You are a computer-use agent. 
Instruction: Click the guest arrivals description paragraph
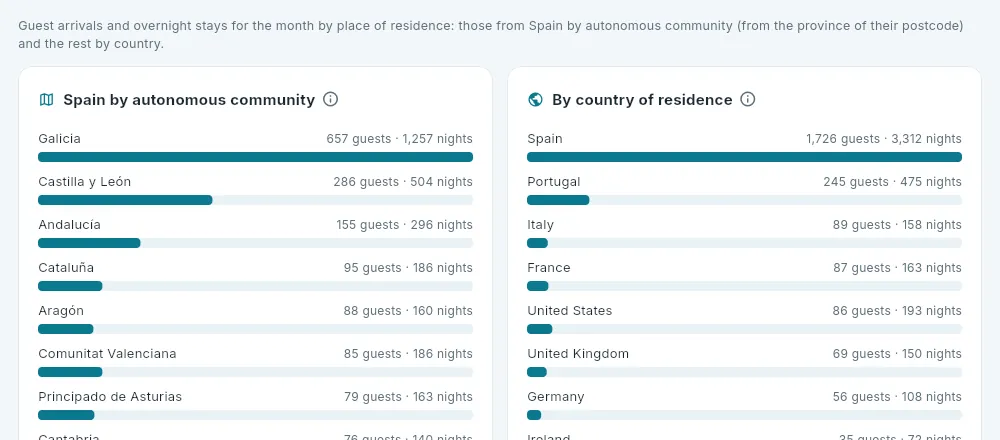[x=490, y=35]
